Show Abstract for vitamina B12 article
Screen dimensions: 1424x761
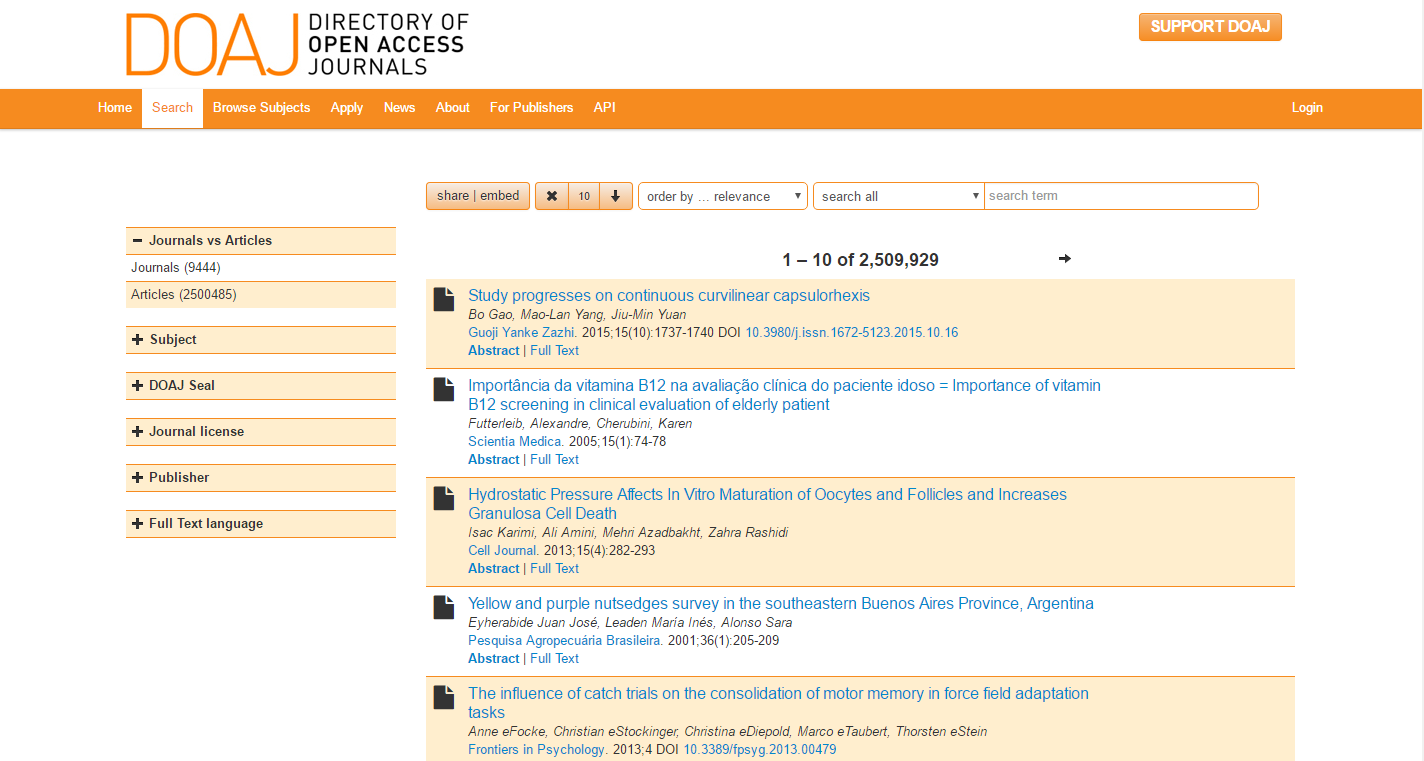[x=494, y=460]
